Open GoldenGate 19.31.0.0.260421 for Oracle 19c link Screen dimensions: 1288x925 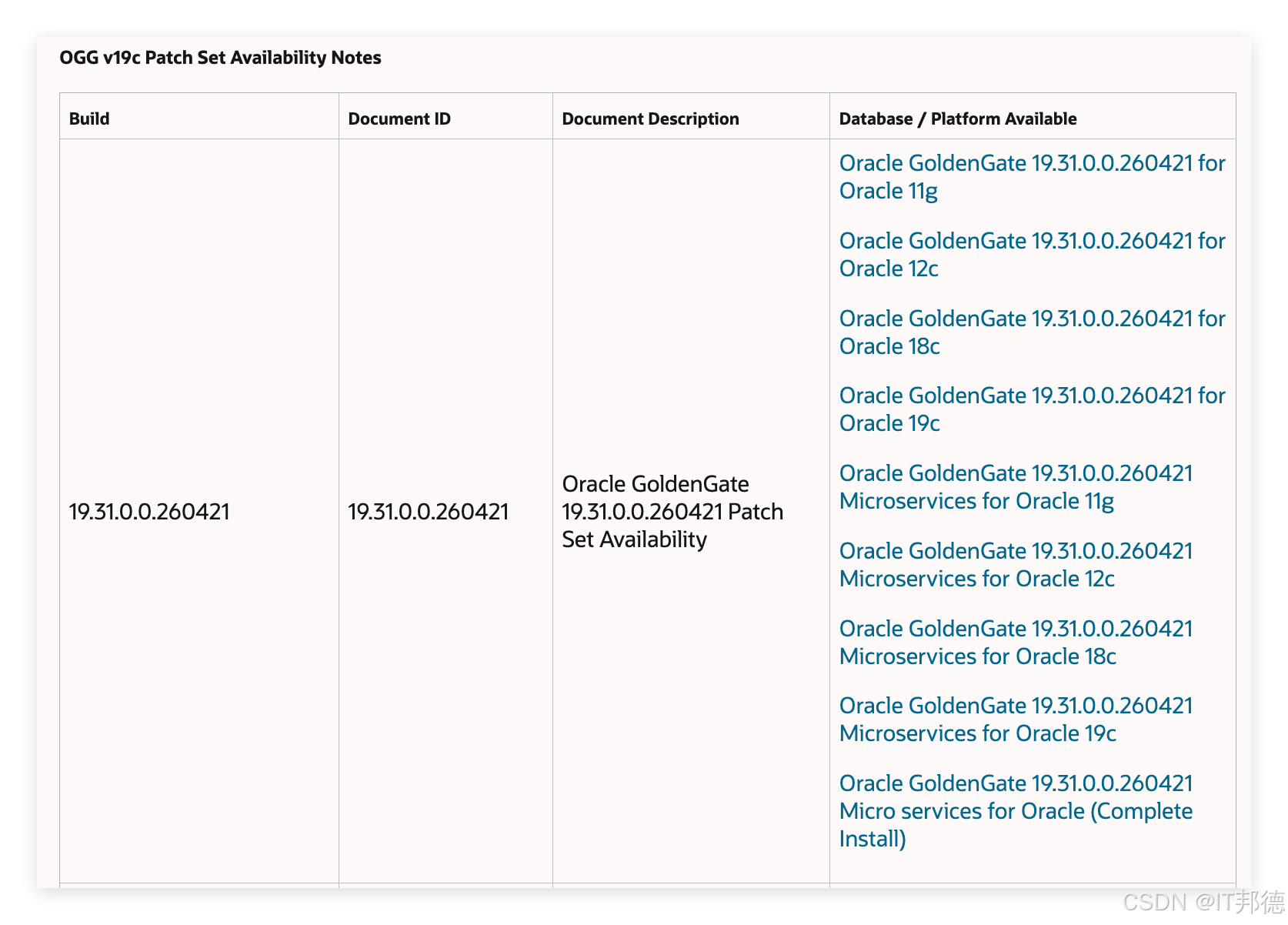(1032, 409)
